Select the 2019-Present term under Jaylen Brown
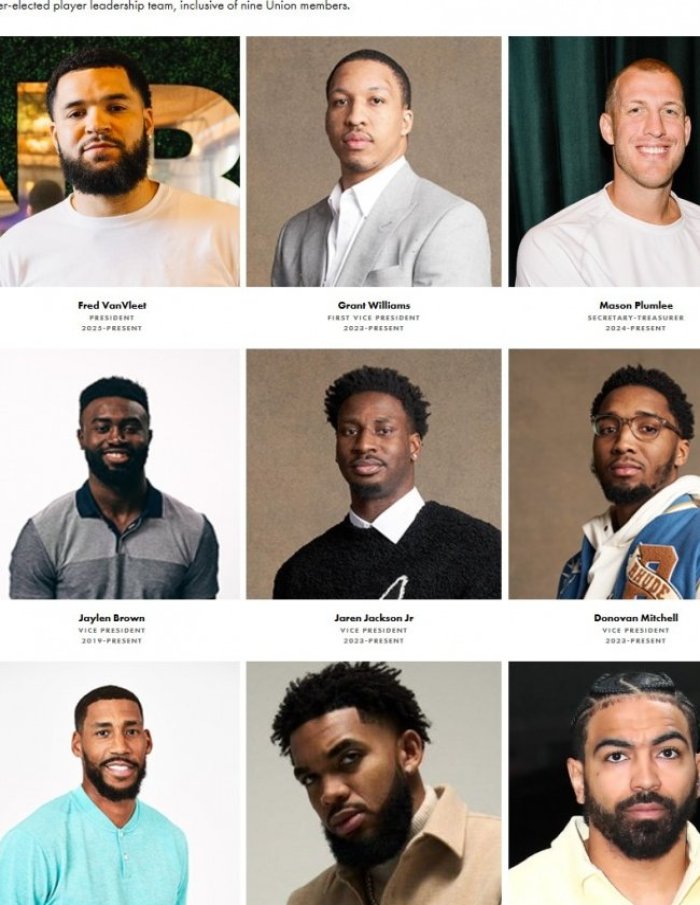This screenshot has height=905, width=700. (x=112, y=641)
